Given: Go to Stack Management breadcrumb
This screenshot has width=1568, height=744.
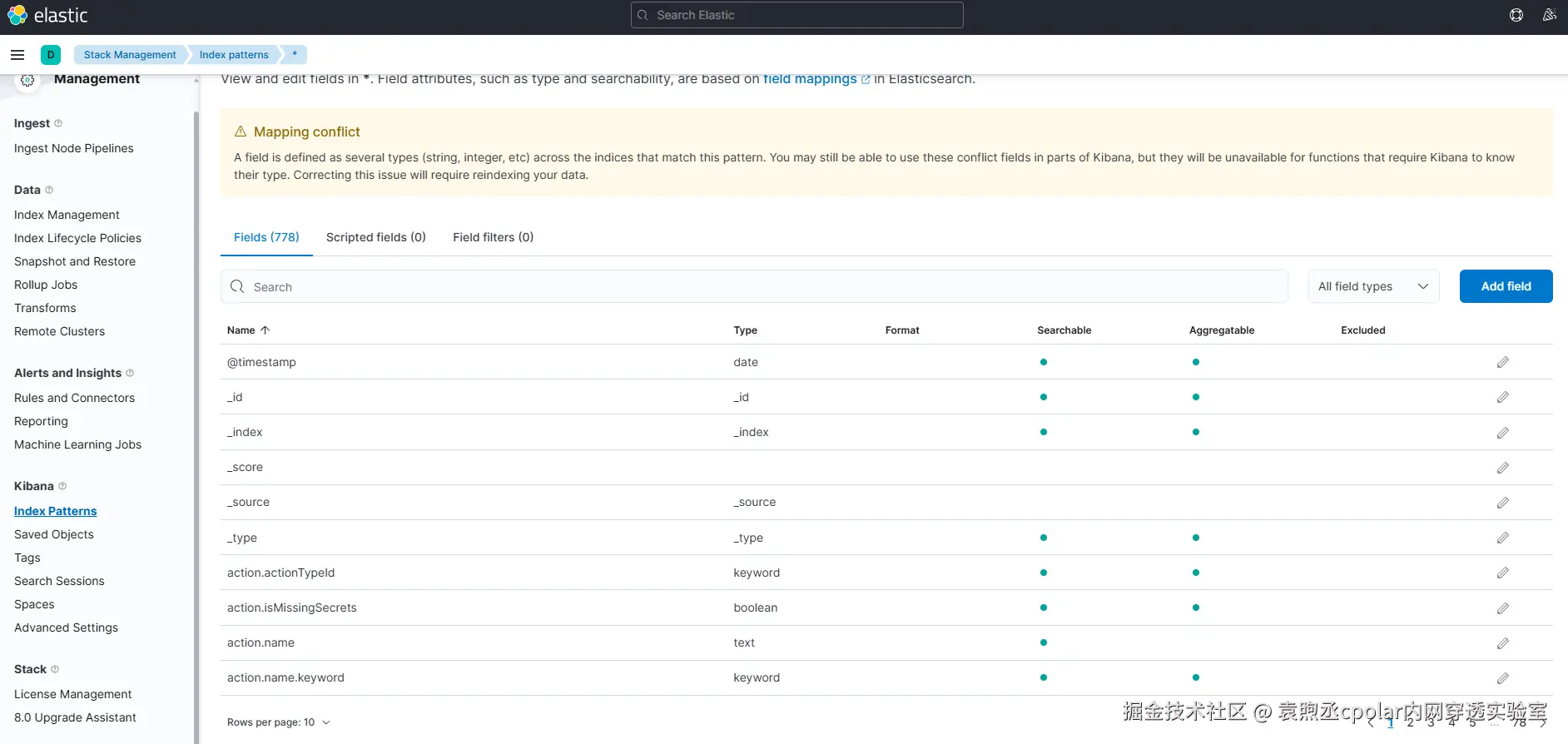Looking at the screenshot, I should click(130, 55).
